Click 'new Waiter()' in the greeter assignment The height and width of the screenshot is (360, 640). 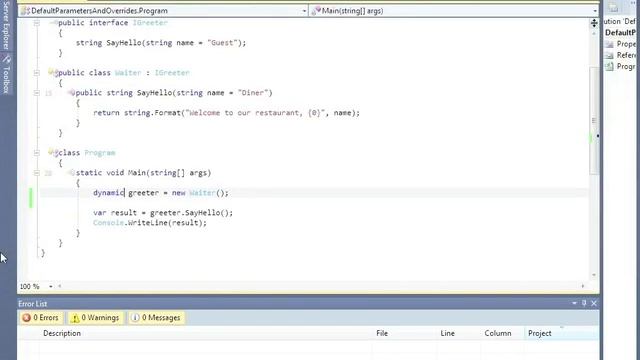(198, 193)
